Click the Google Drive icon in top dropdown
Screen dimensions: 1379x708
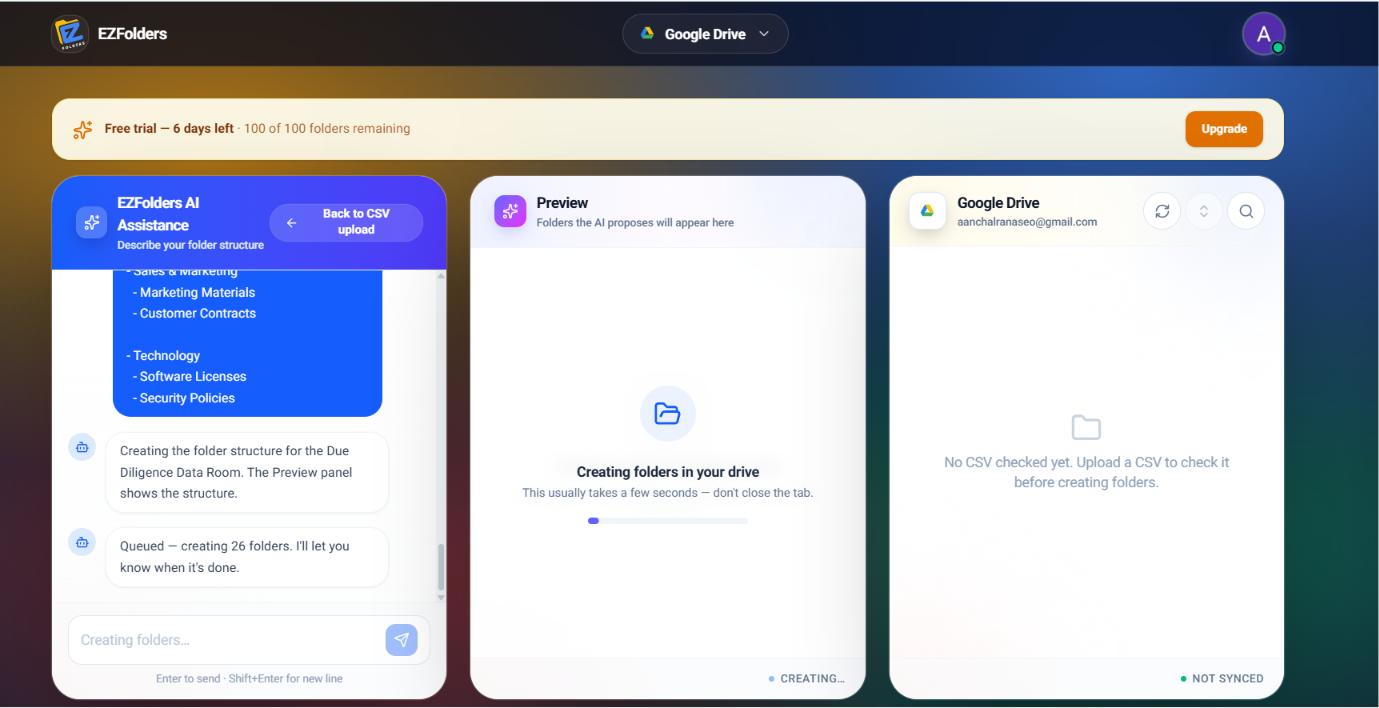647,34
